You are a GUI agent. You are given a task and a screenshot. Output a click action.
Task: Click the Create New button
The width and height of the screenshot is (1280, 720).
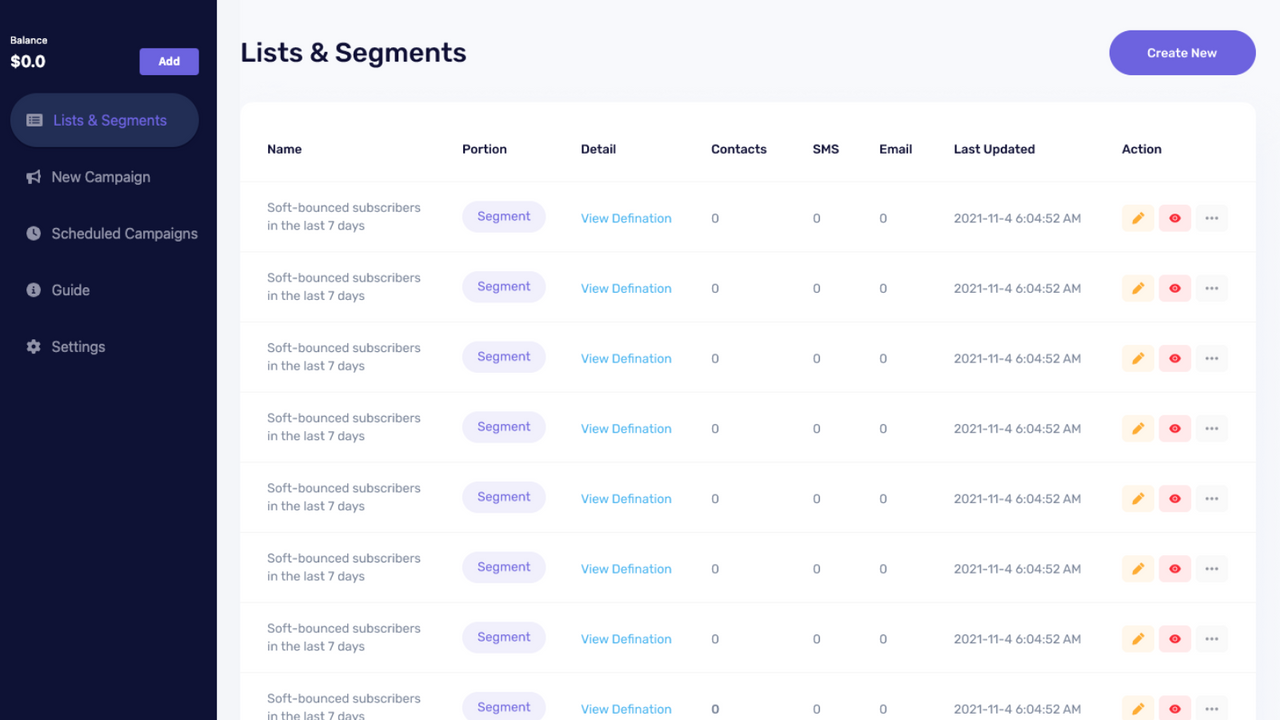[x=1182, y=52]
